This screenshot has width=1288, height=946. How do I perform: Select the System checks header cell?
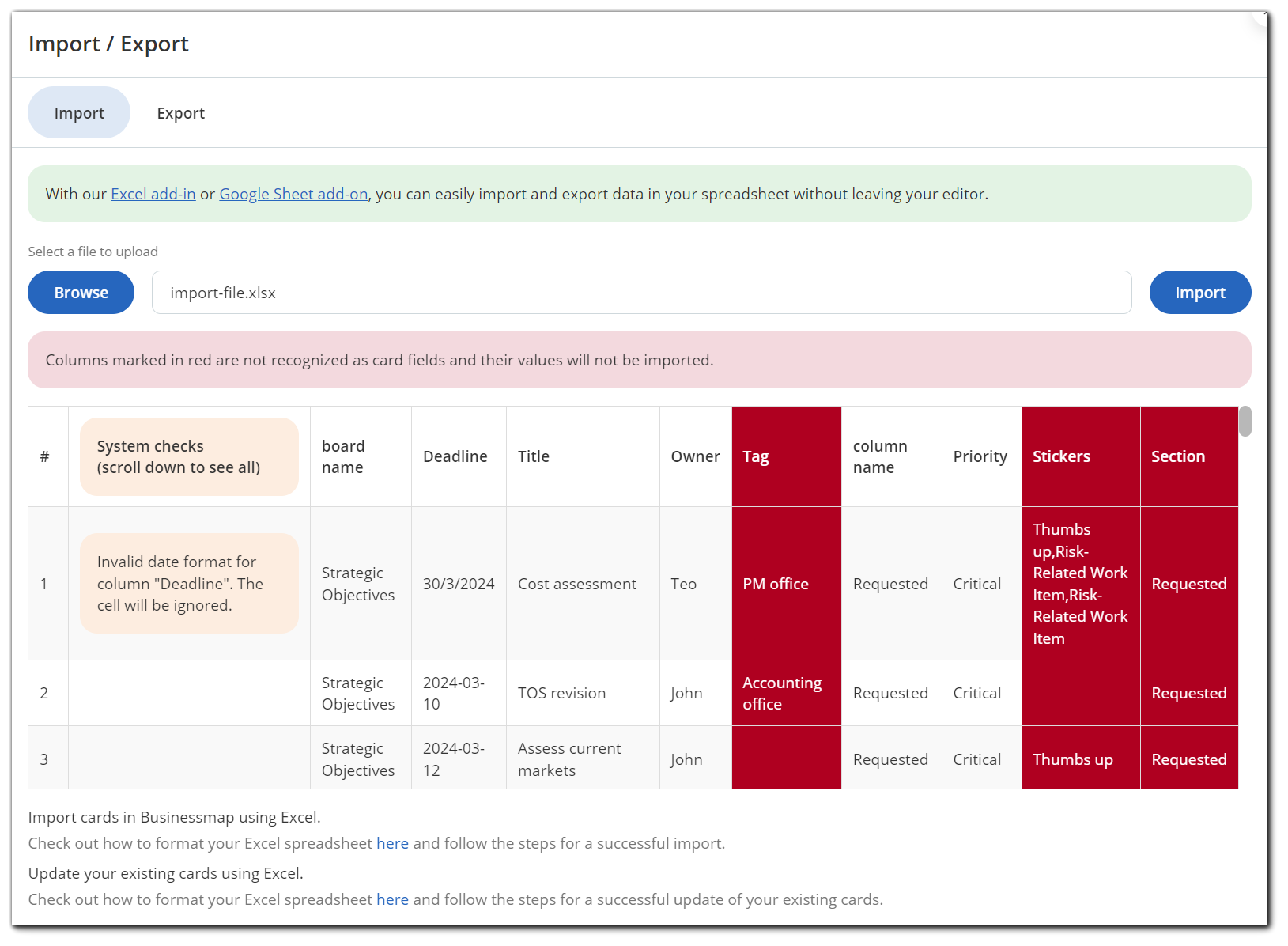[x=189, y=456]
